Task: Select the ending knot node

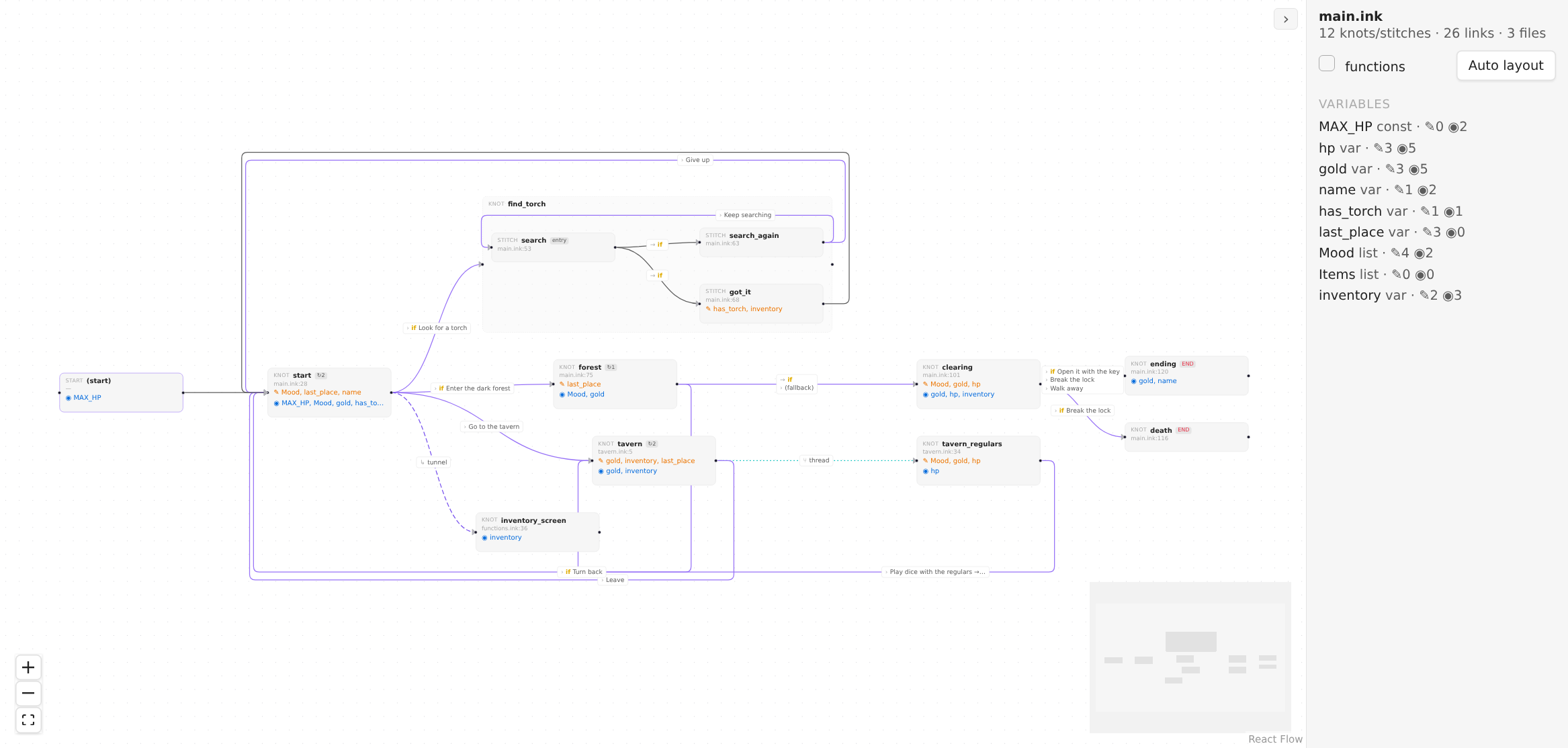Action: (x=1186, y=376)
